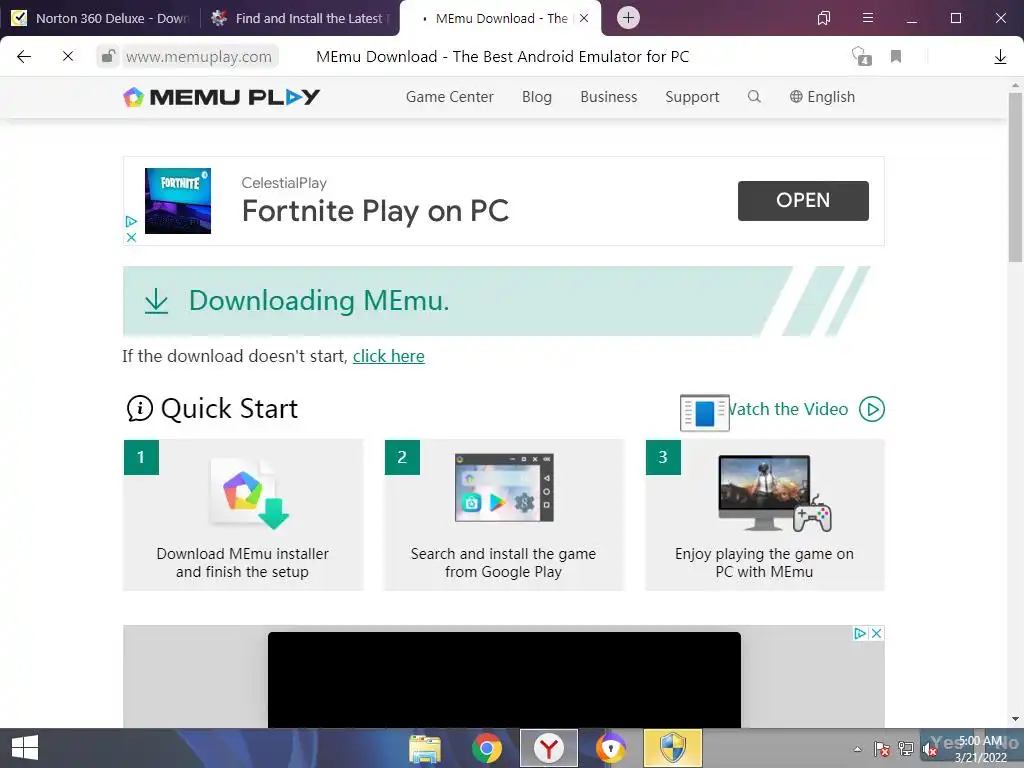Open the Avast Secure Browser taskbar icon
This screenshot has width=1024, height=768.
pyautogui.click(x=611, y=748)
